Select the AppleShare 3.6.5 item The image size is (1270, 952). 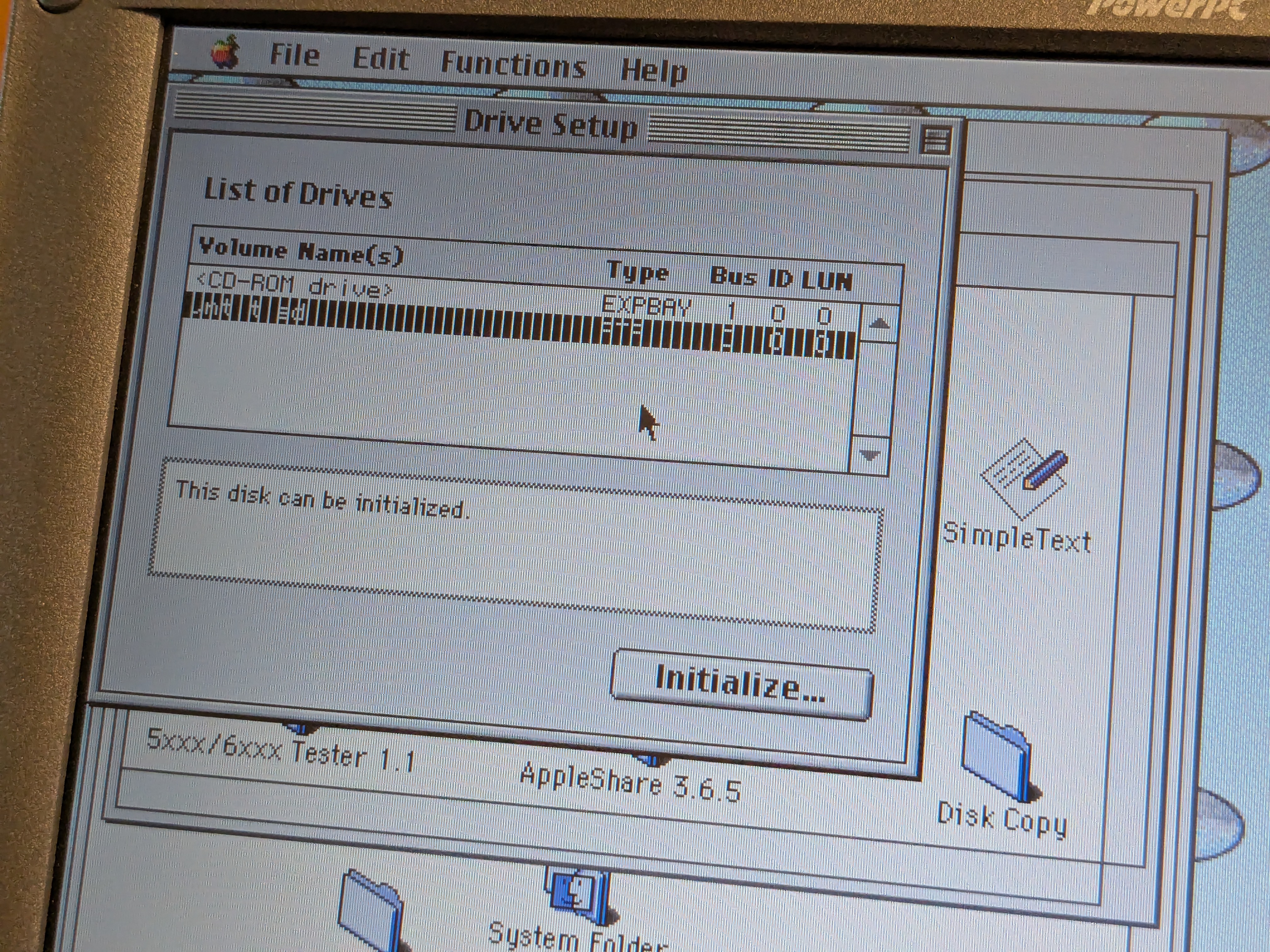point(630,782)
